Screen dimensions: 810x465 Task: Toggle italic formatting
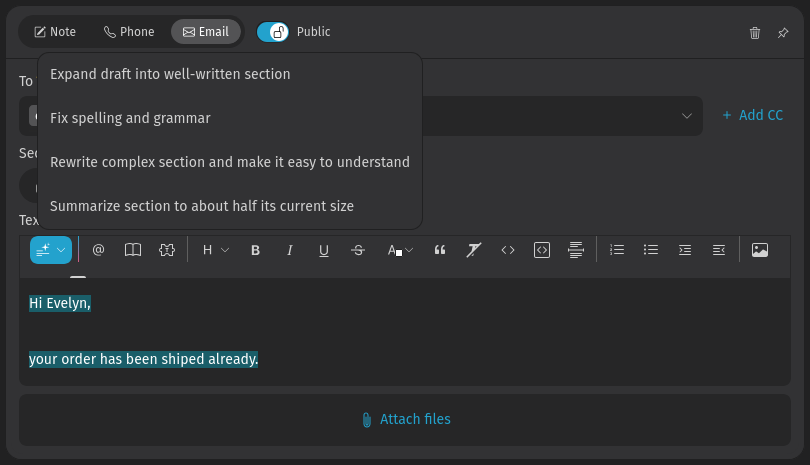click(x=290, y=250)
